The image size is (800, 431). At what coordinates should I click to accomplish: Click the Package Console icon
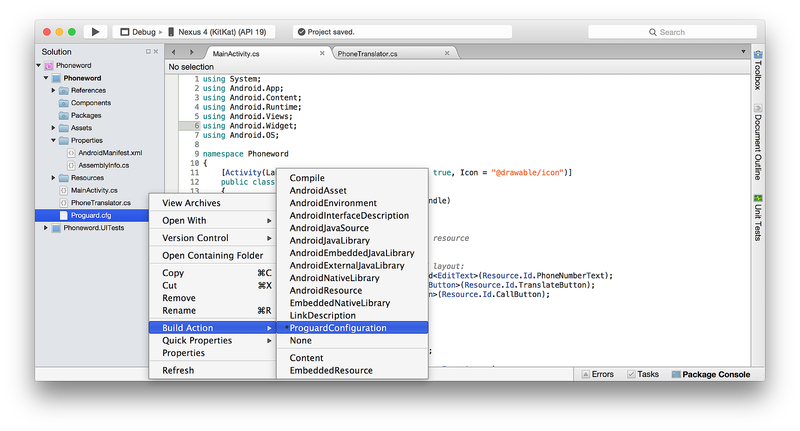(676, 374)
